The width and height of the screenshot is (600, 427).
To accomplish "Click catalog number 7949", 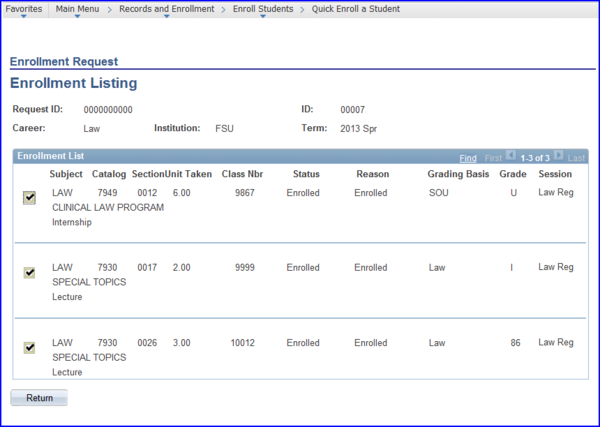I will click(x=107, y=193).
